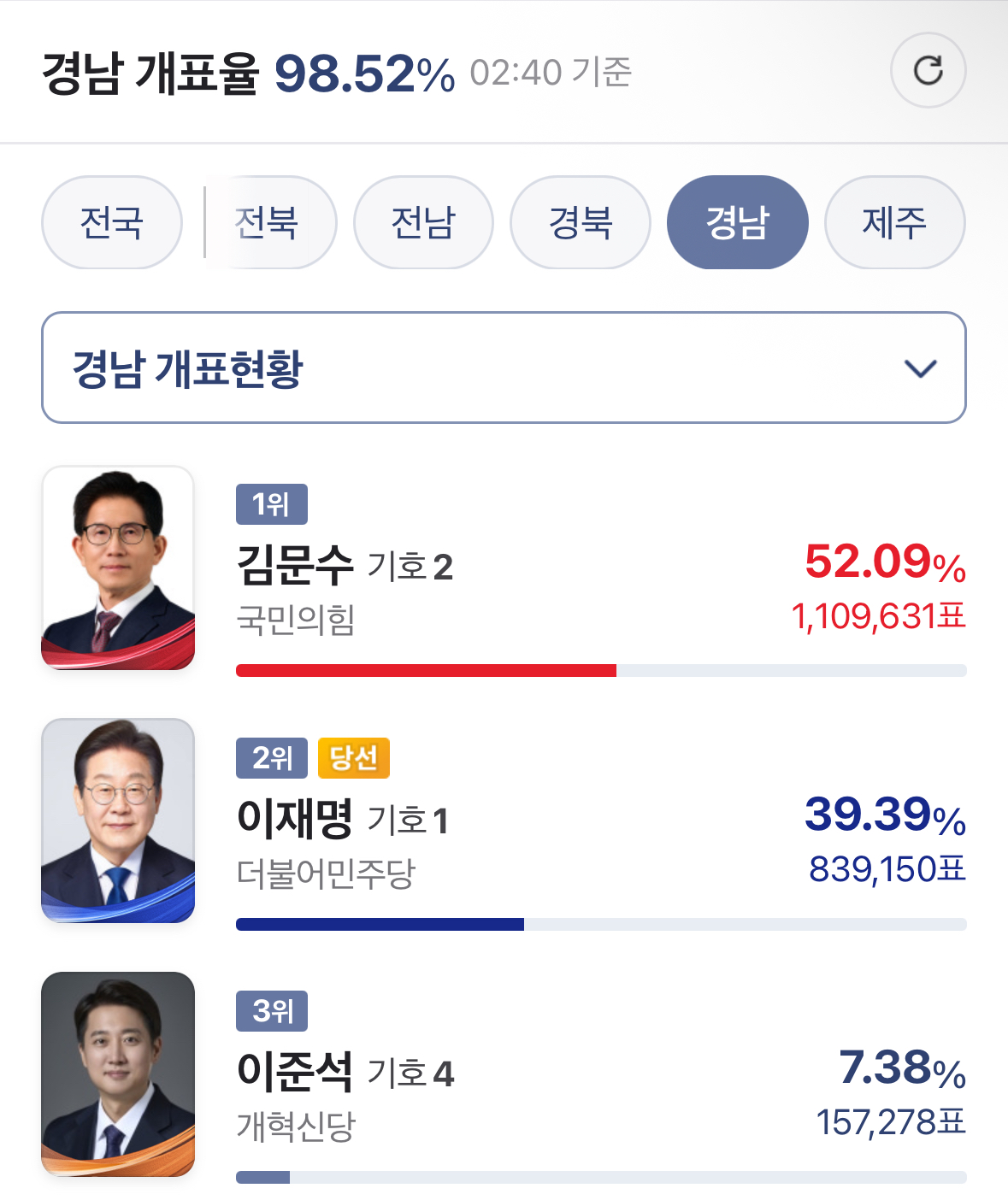The height and width of the screenshot is (1200, 1008).
Task: Select the active 경남 tab
Action: pos(738,222)
